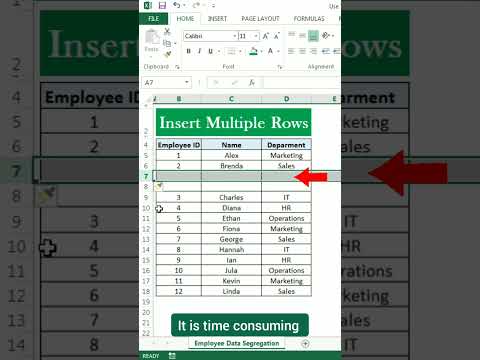Viewport: 480px width, 360px height.
Task: Click the Orientation text angle icon
Action: pos(326,35)
